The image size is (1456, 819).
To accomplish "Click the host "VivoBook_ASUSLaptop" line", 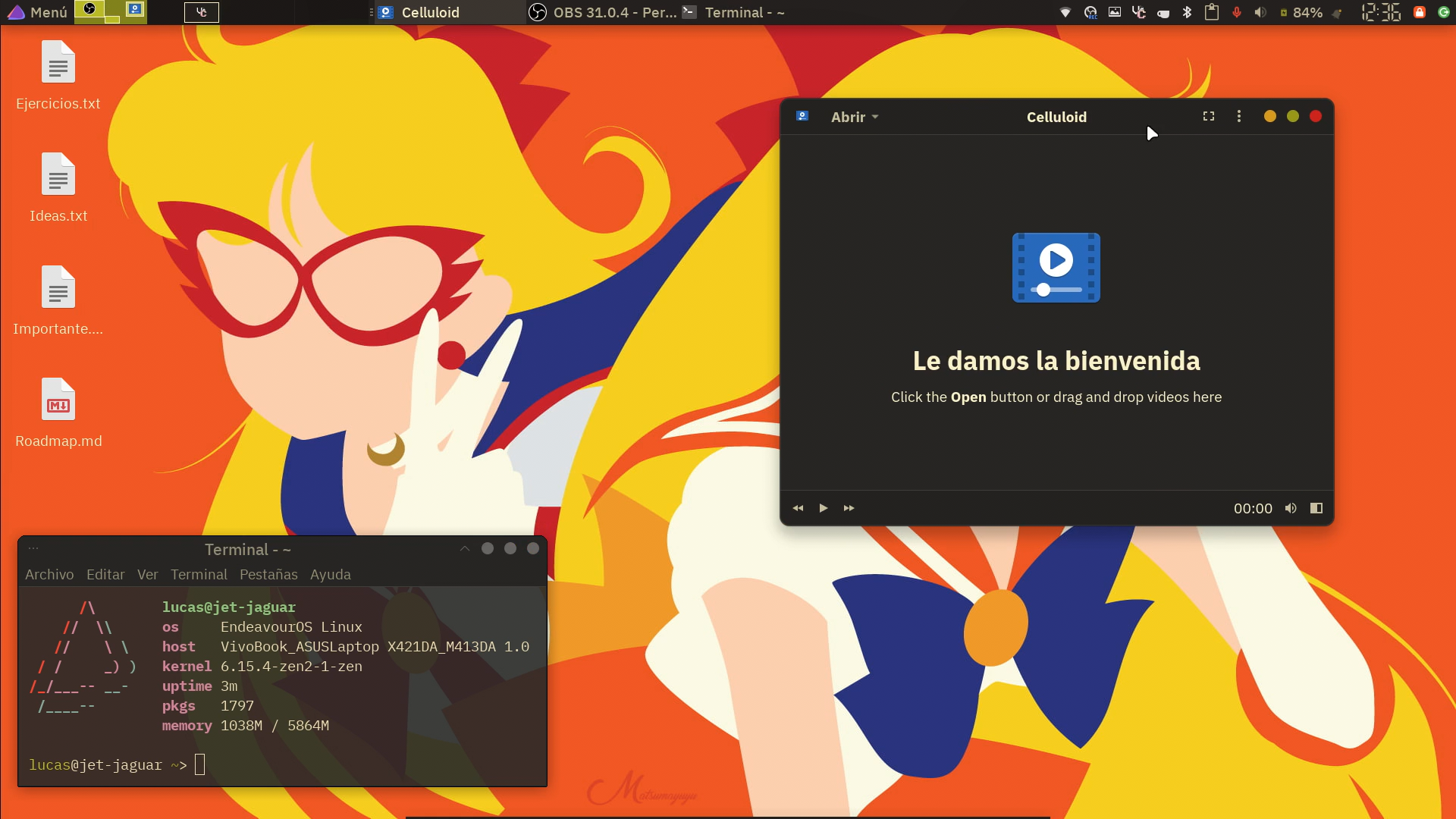I will pyautogui.click(x=345, y=646).
